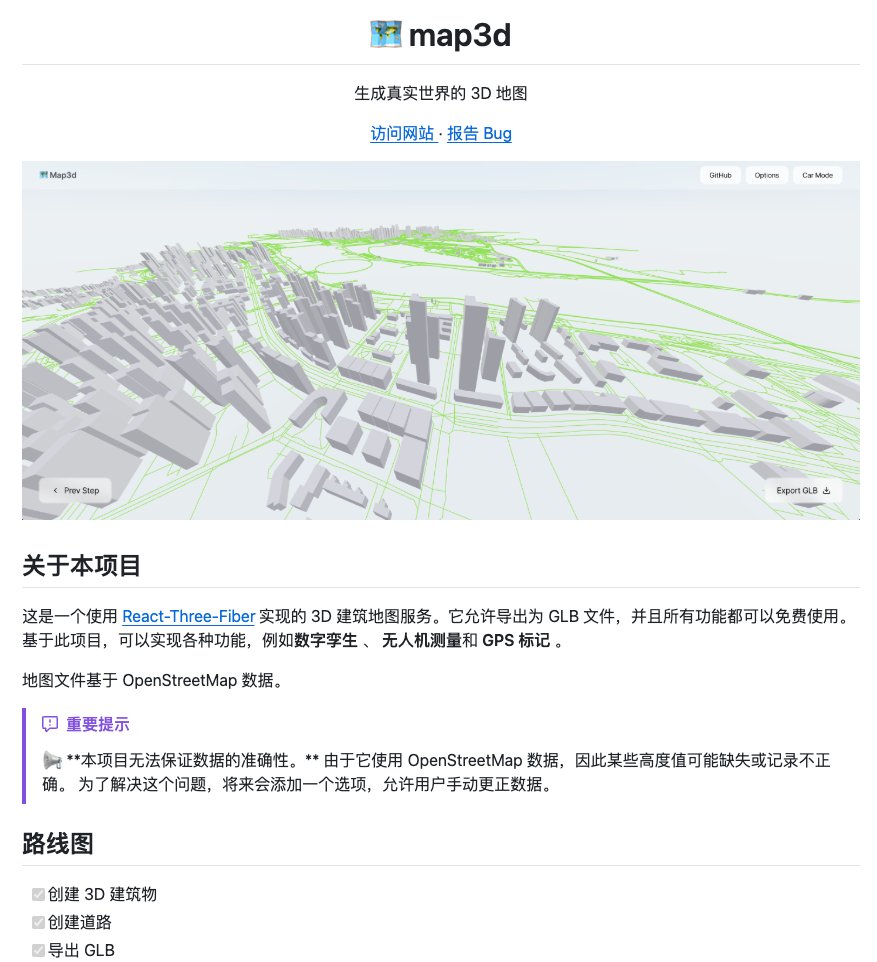877x962 pixels.
Task: Click the 导出 GLB list item text
Action: pos(81,950)
